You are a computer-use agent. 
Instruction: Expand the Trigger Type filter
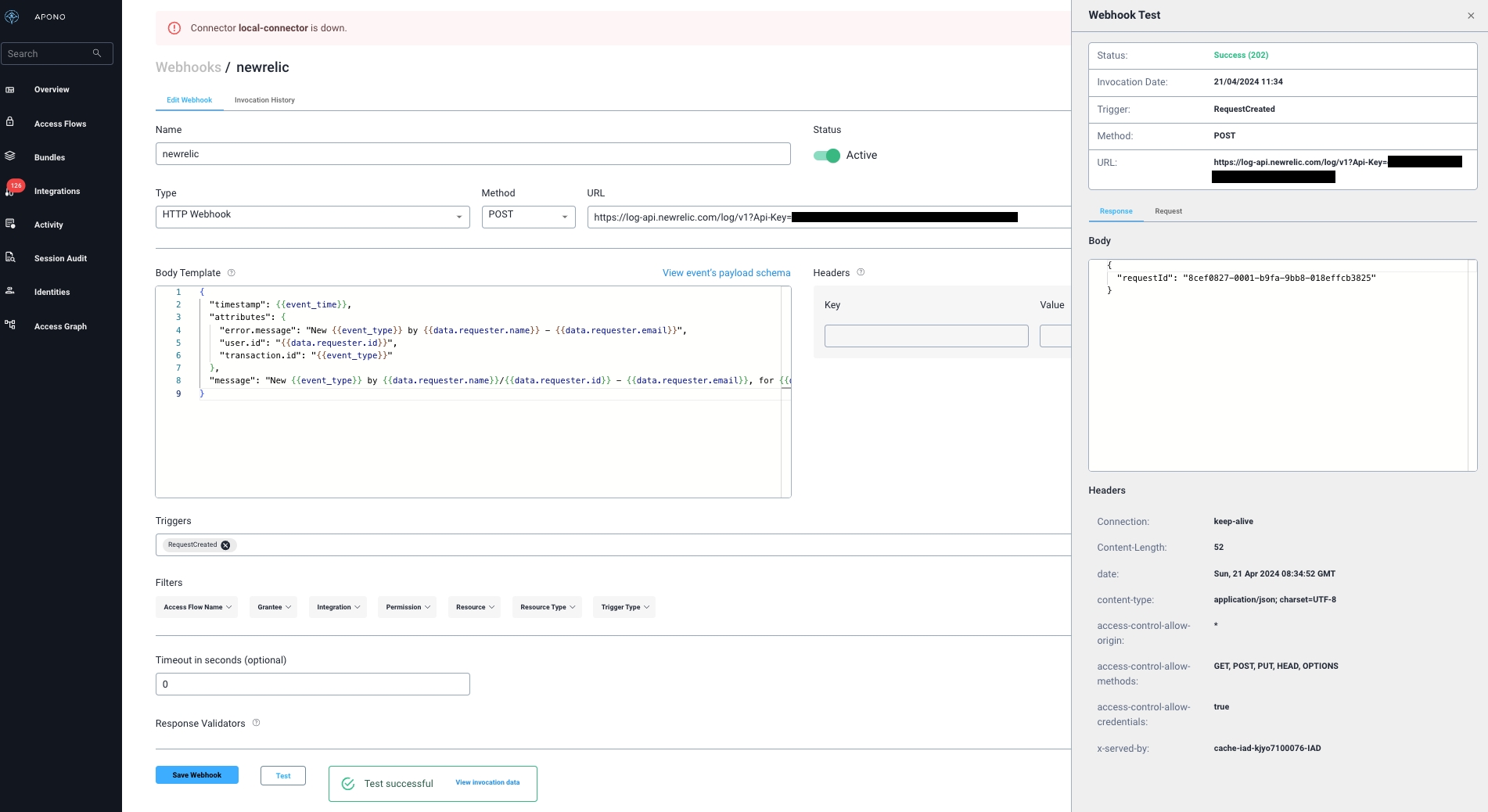pyautogui.click(x=624, y=607)
